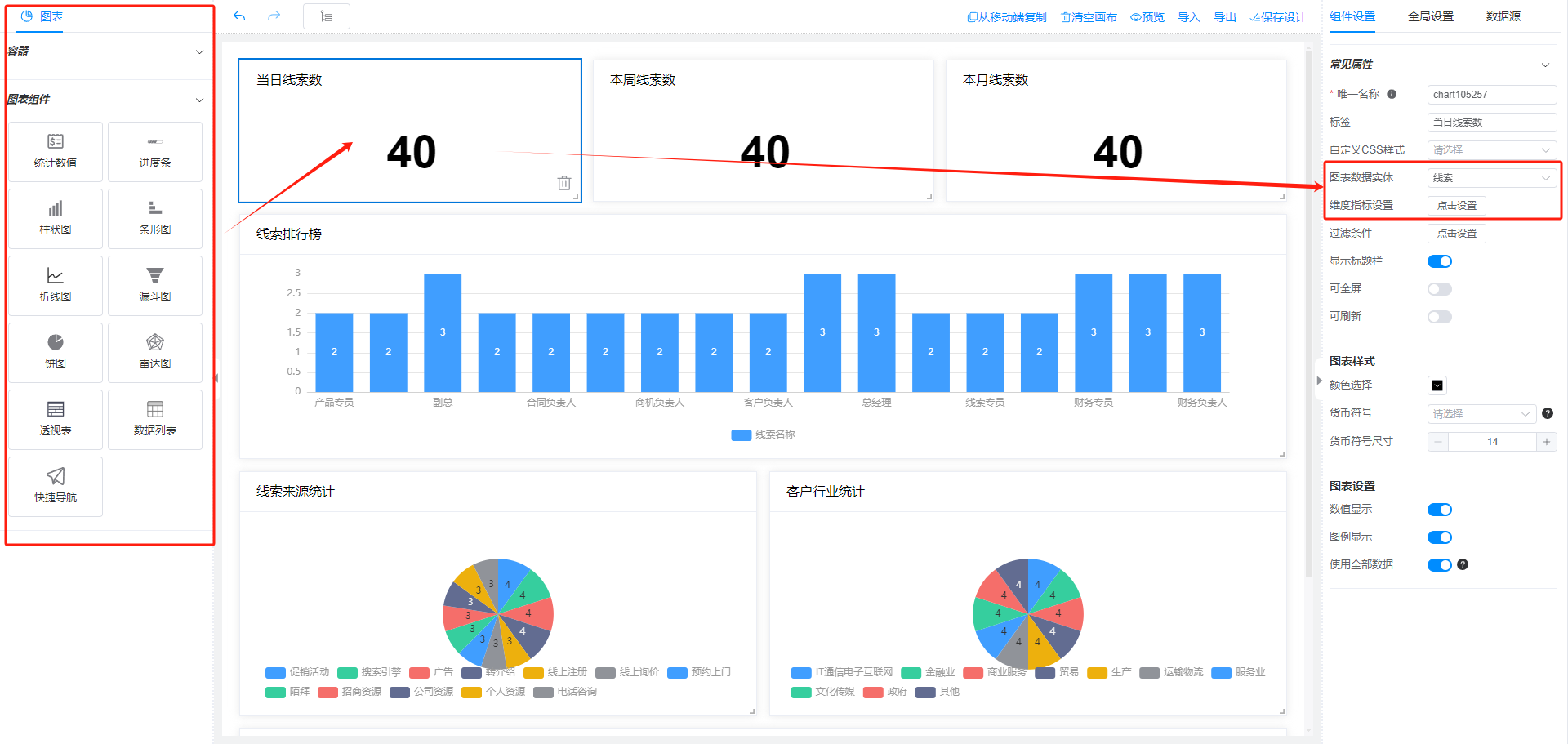Open the 图表数据实体 dropdown
1568x744 pixels.
pyautogui.click(x=1491, y=178)
